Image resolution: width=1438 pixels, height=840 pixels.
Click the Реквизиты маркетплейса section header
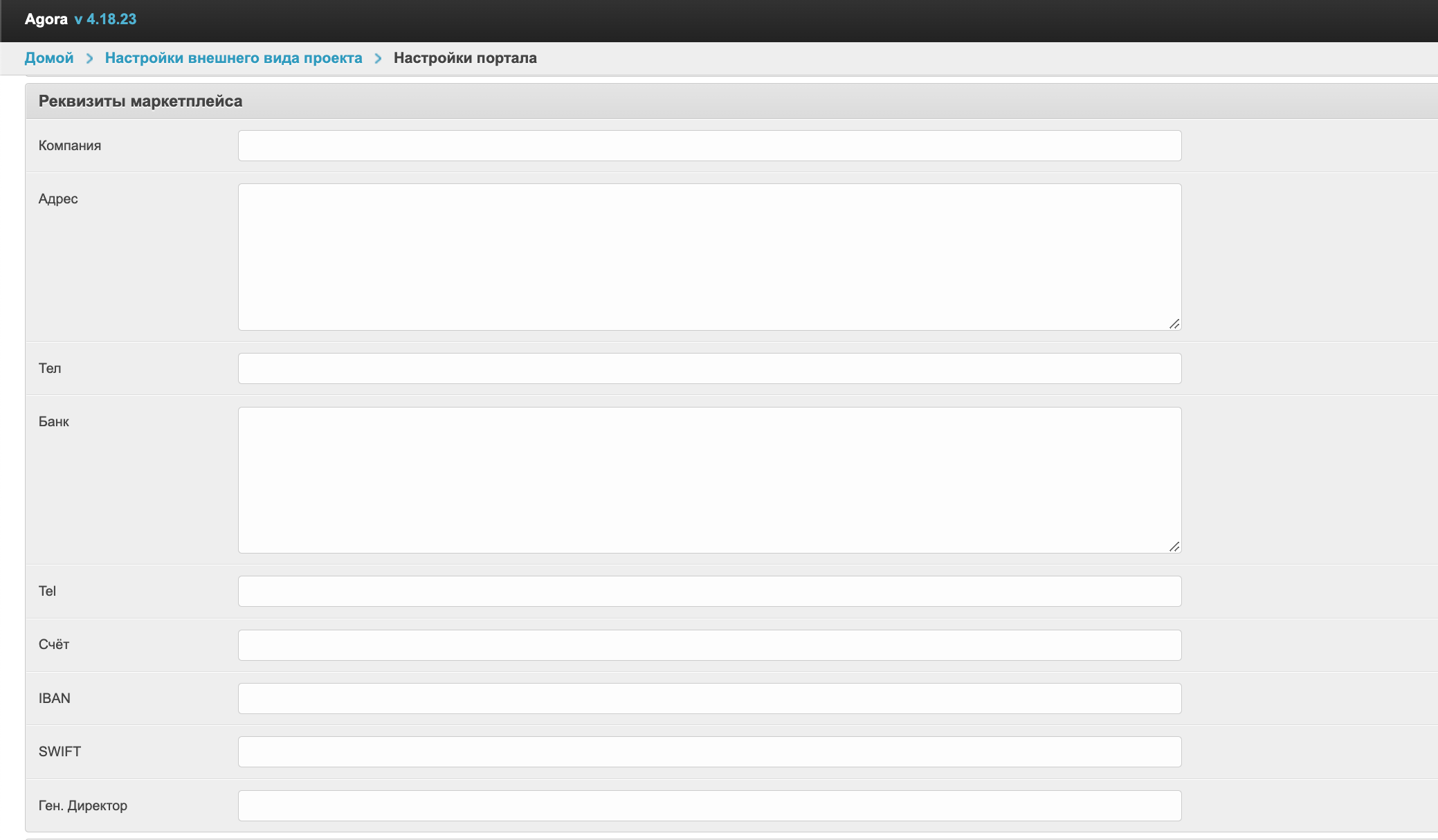coord(140,102)
